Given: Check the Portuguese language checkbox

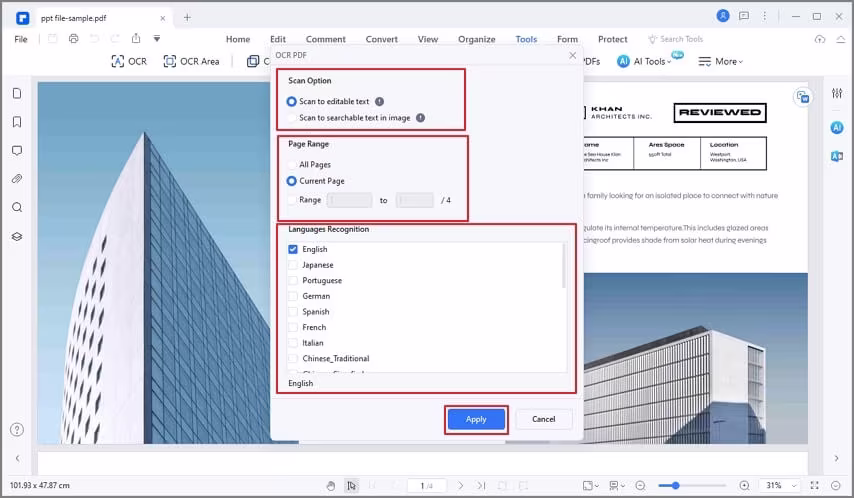Looking at the screenshot, I should 293,281.
